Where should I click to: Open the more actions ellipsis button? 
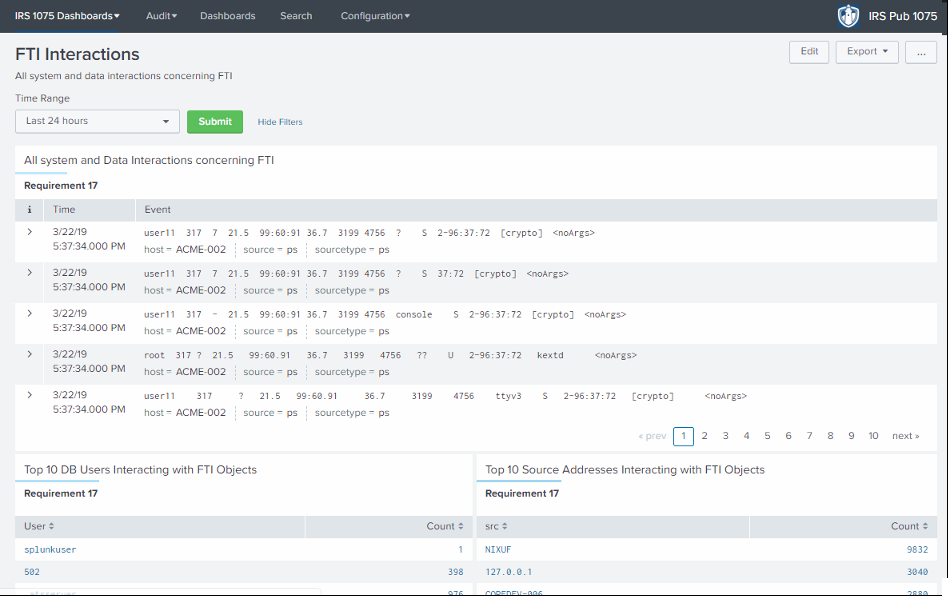click(921, 52)
